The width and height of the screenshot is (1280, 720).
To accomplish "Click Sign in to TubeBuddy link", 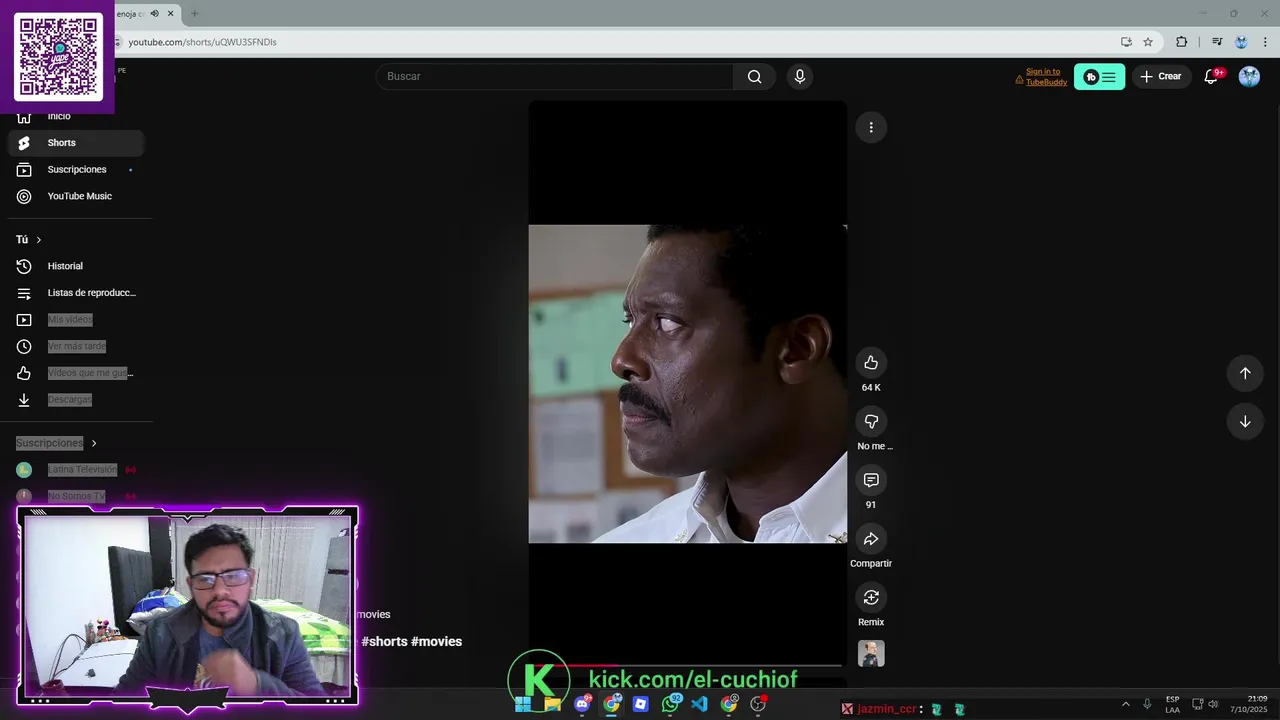I will point(1046,77).
